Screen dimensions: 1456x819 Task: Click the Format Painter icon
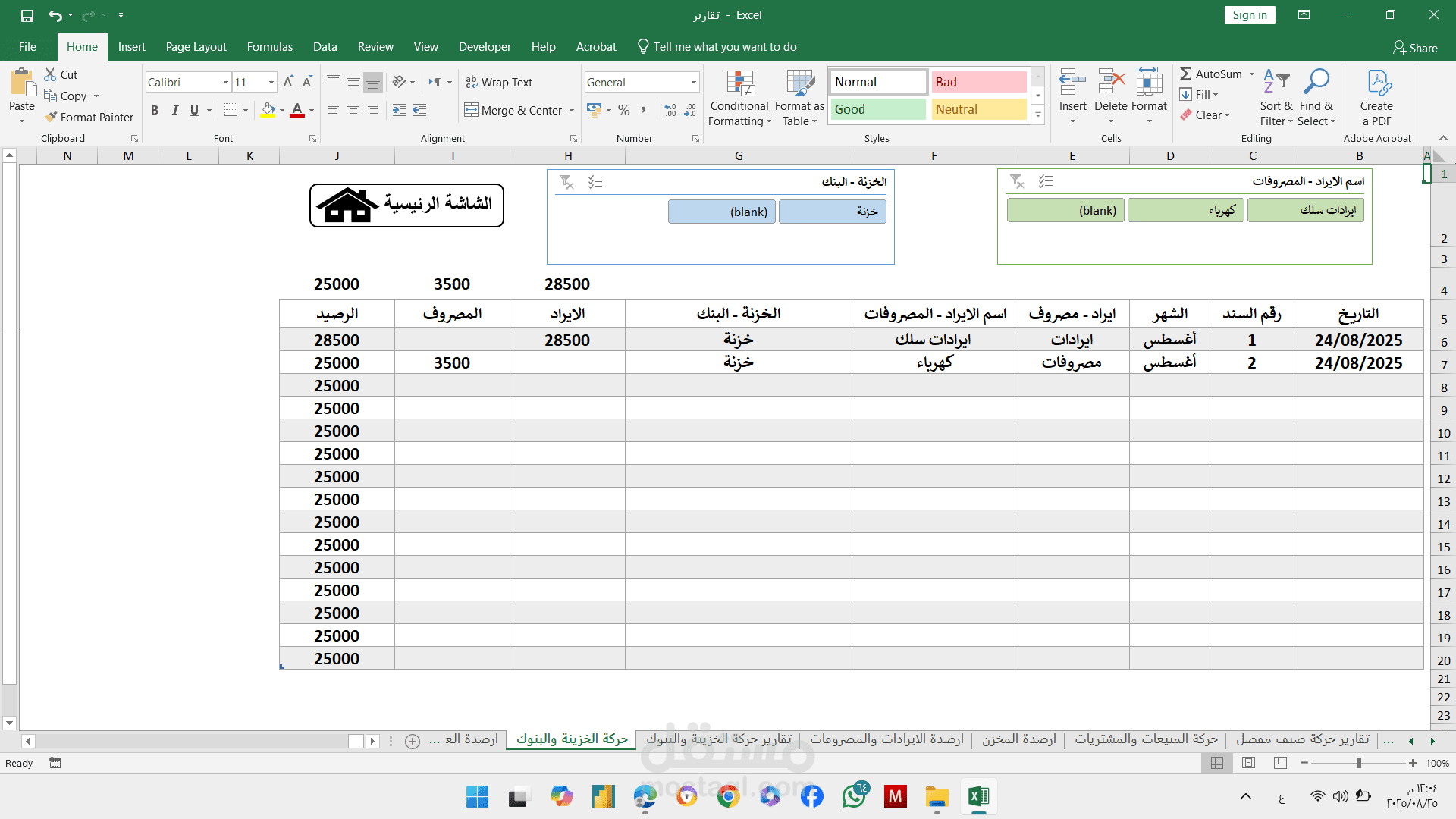(51, 117)
